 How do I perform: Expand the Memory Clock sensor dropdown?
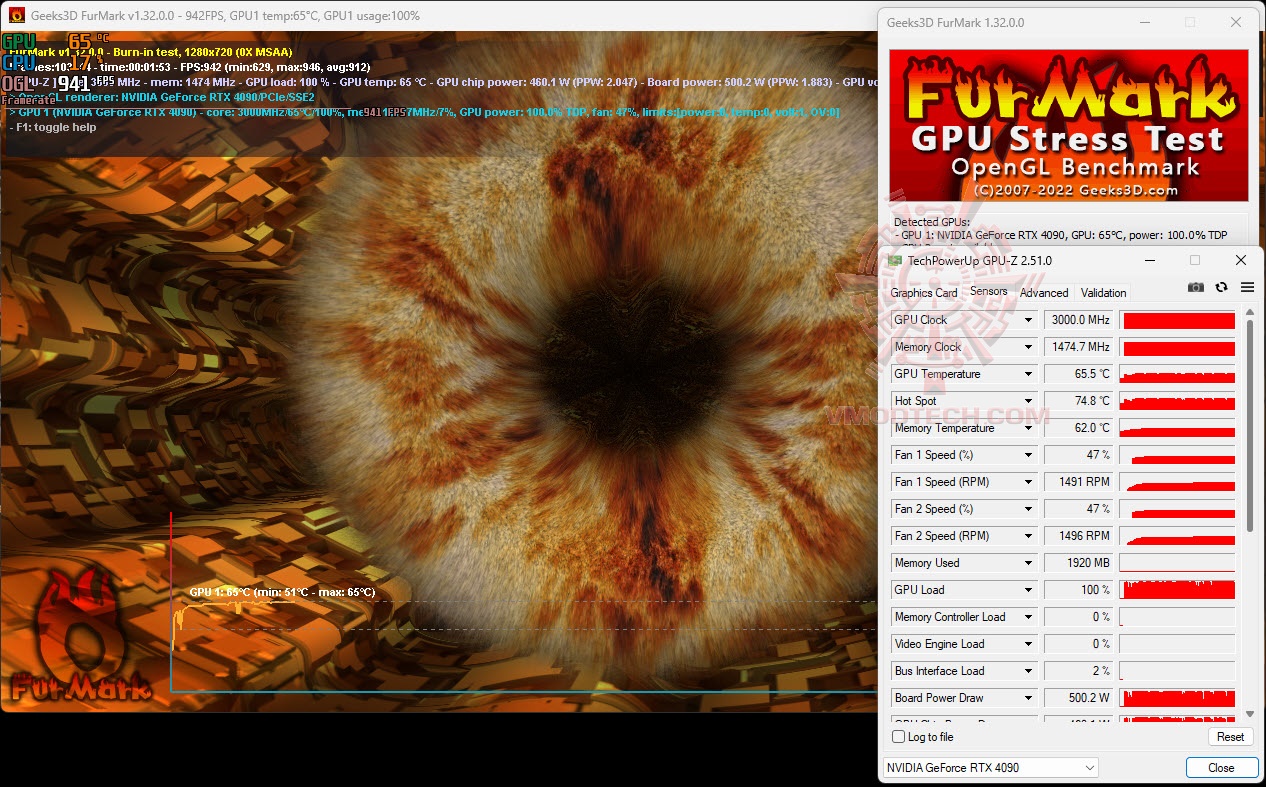(1028, 347)
